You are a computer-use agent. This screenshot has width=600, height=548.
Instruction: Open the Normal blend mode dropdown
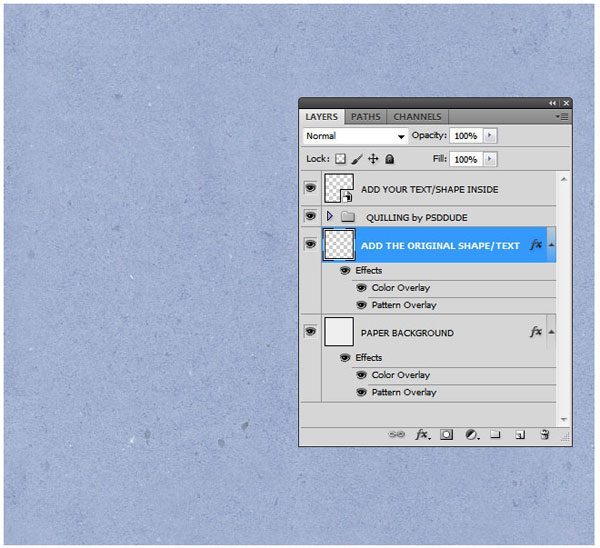tap(355, 136)
